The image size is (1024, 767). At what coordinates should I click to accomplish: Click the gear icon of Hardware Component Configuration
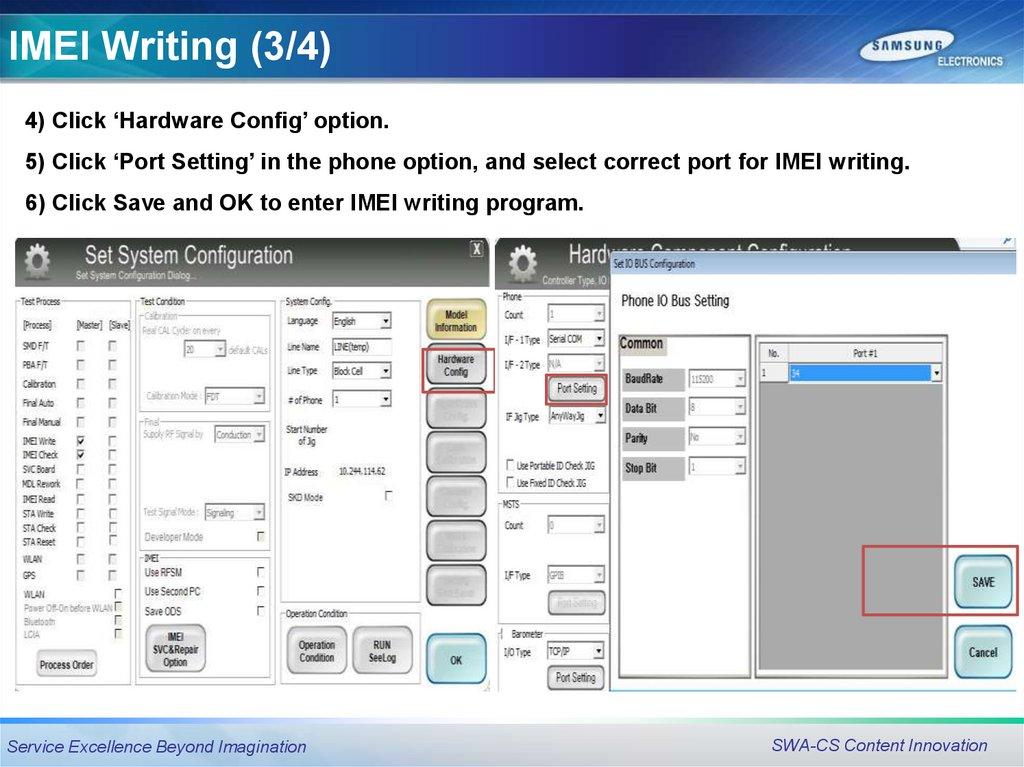[x=522, y=263]
